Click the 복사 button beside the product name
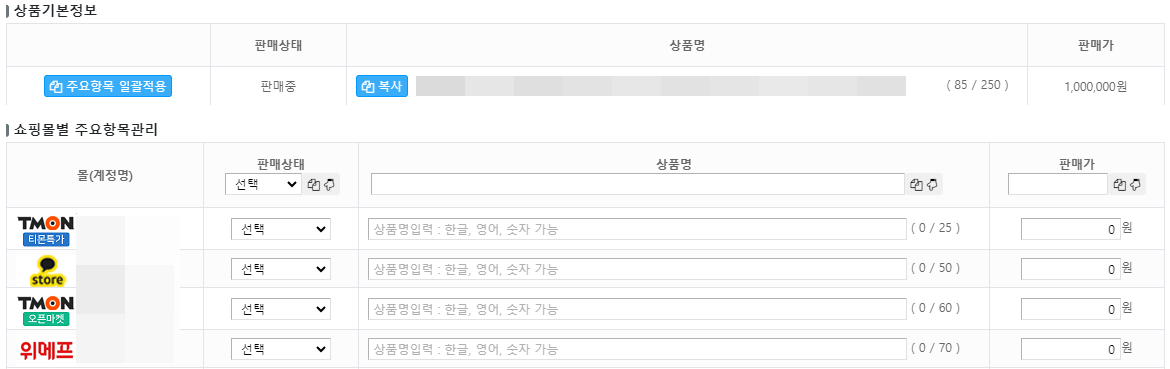The width and height of the screenshot is (1170, 369). click(382, 86)
